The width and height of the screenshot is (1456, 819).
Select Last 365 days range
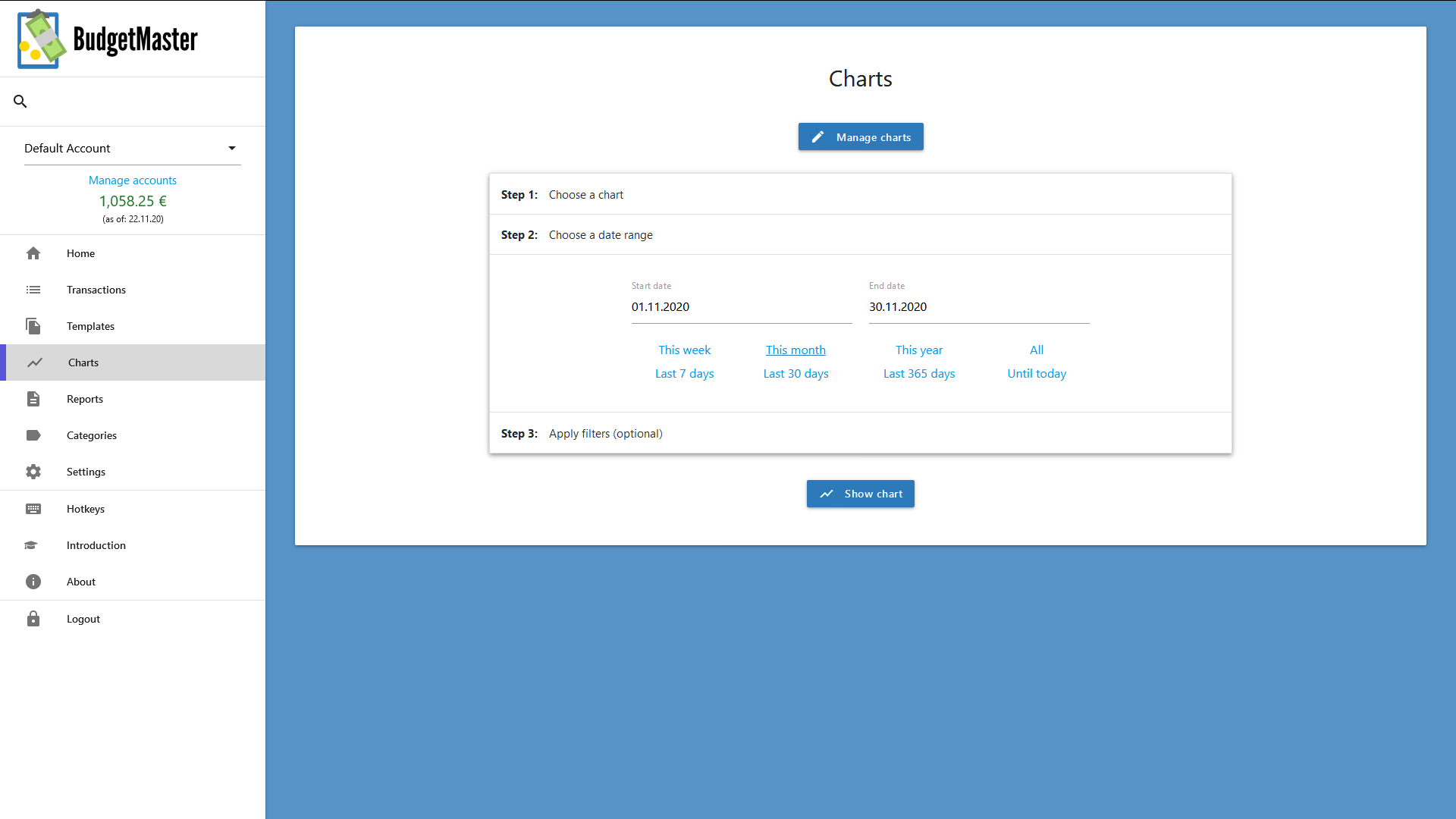919,374
